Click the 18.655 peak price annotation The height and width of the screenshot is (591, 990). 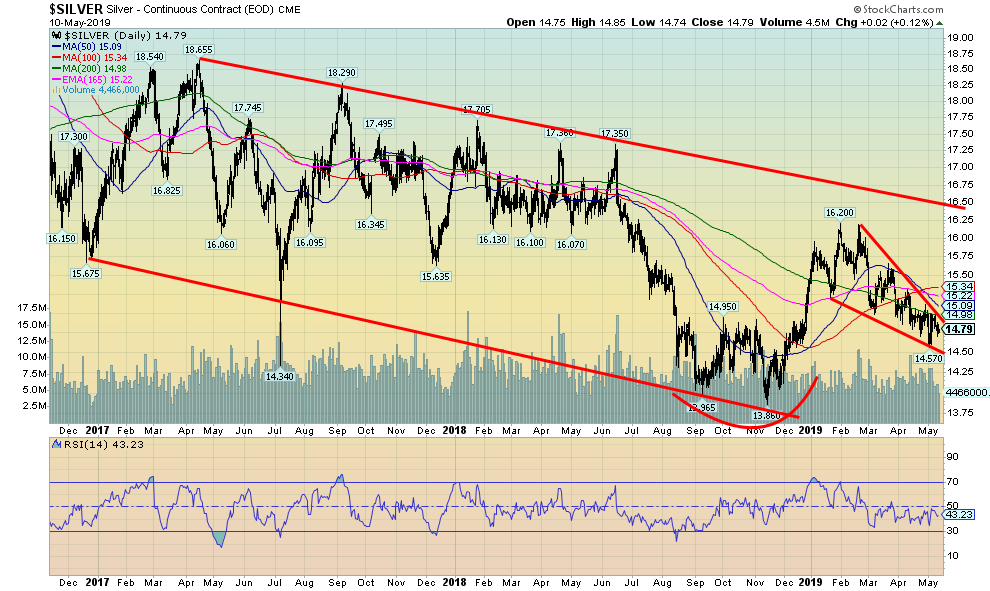198,49
